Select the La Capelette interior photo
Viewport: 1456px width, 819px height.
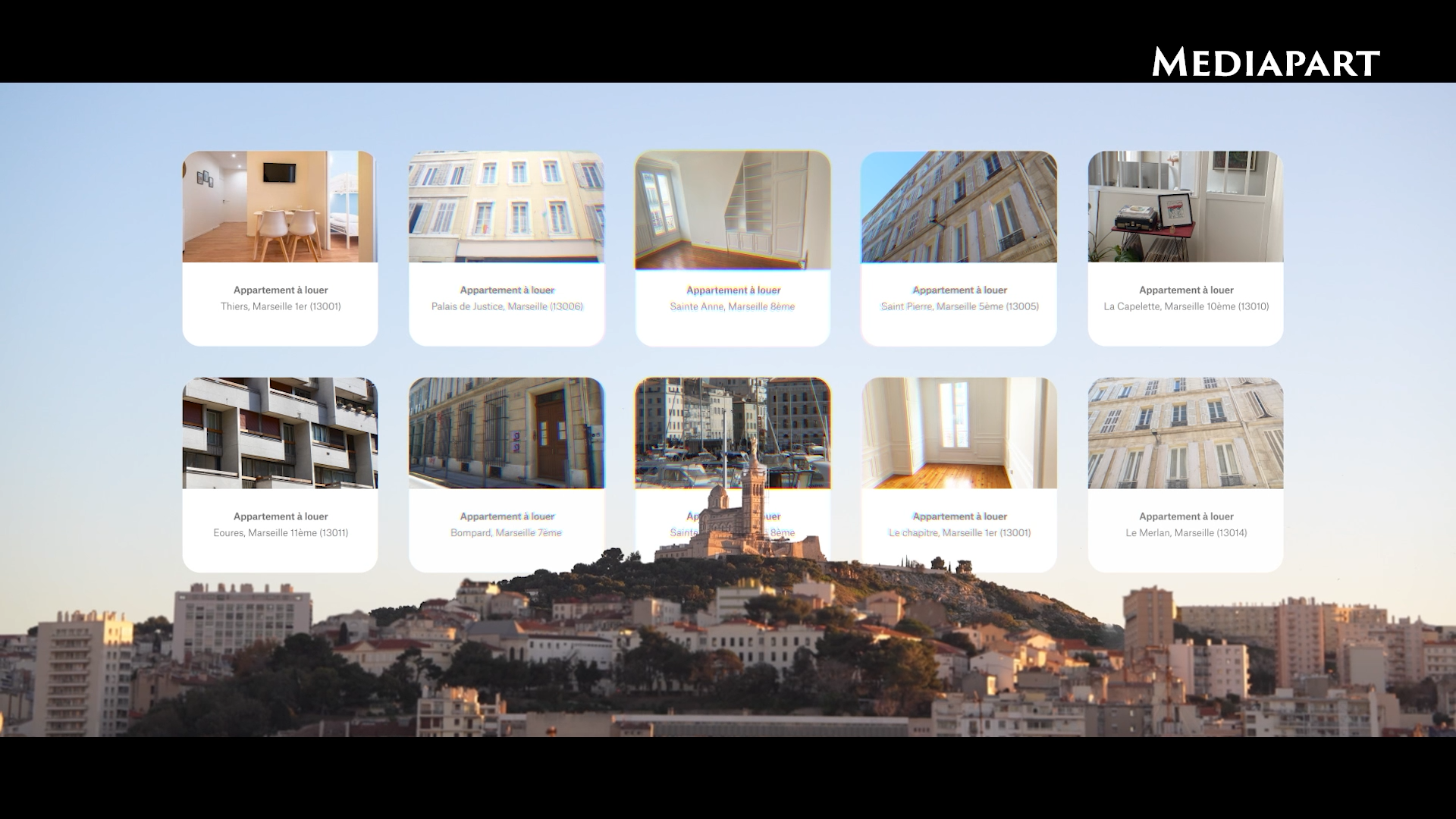(x=1185, y=206)
